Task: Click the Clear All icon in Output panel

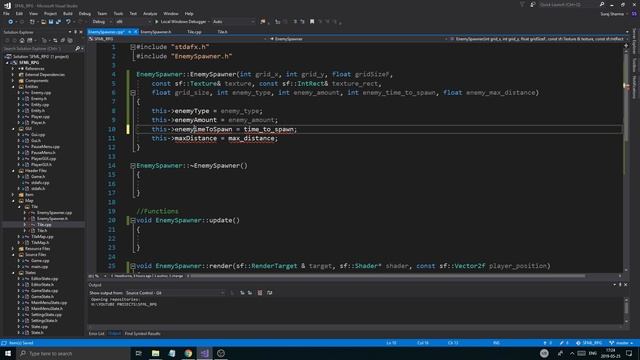Action: pyautogui.click(x=260, y=293)
